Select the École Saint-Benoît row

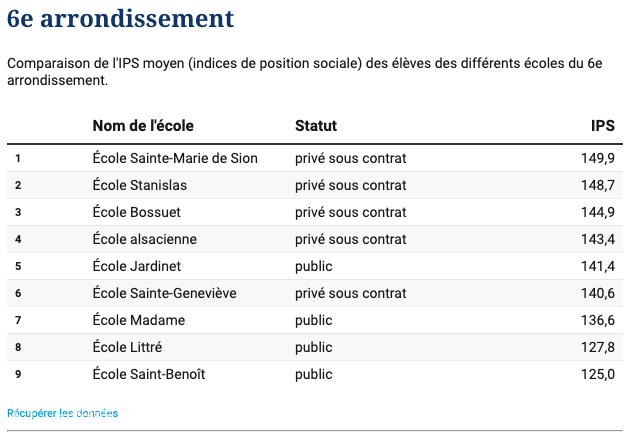pos(315,374)
